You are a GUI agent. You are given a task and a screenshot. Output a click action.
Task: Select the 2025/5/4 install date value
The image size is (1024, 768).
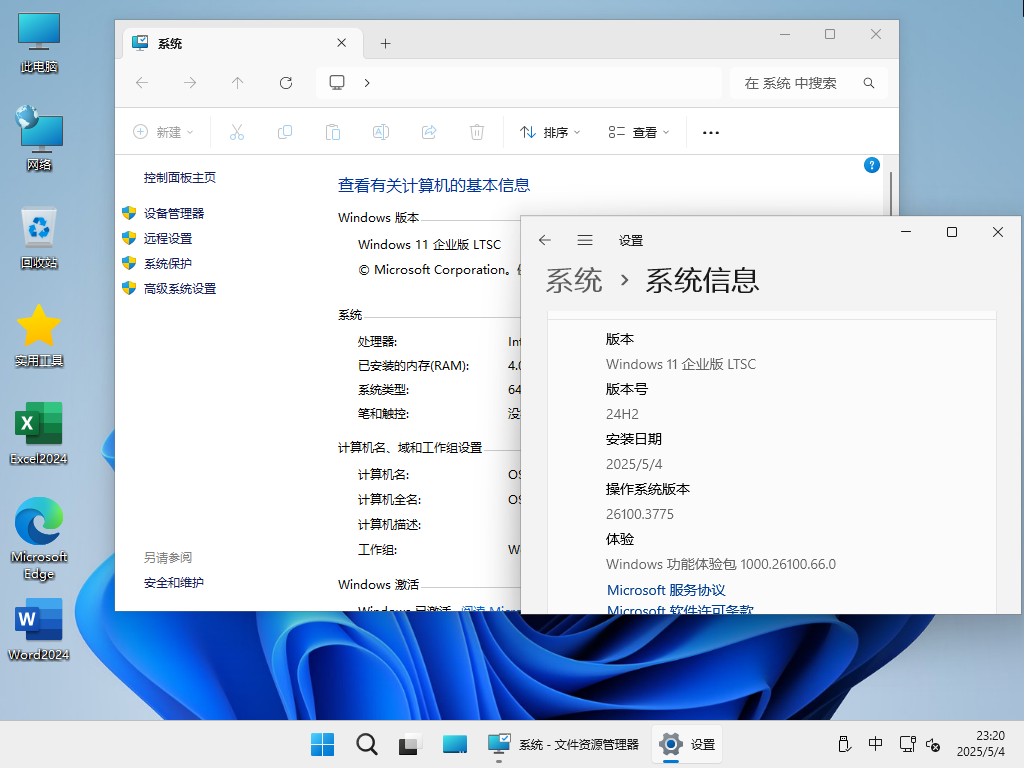[x=634, y=464]
